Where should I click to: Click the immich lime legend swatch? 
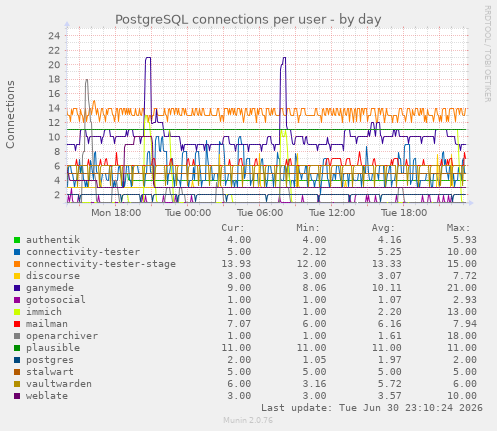pyautogui.click(x=17, y=312)
